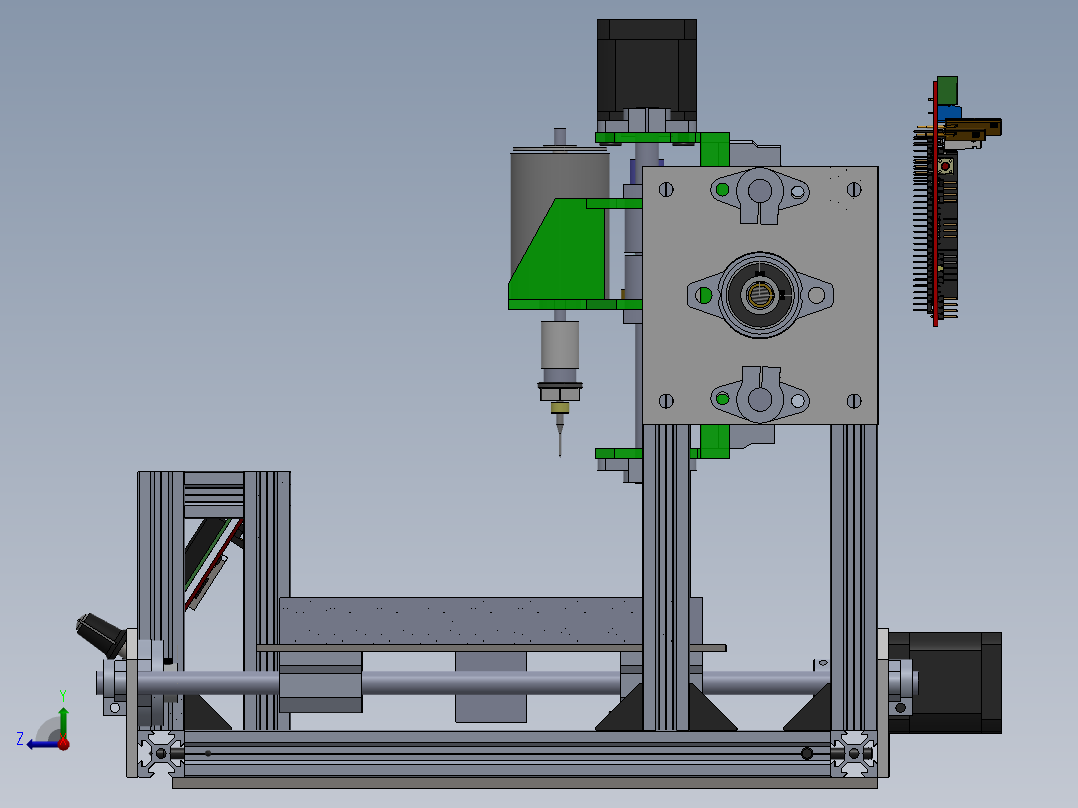Image resolution: width=1078 pixels, height=808 pixels.
Task: Select the grey bearing block under table center
Action: pos(491,687)
